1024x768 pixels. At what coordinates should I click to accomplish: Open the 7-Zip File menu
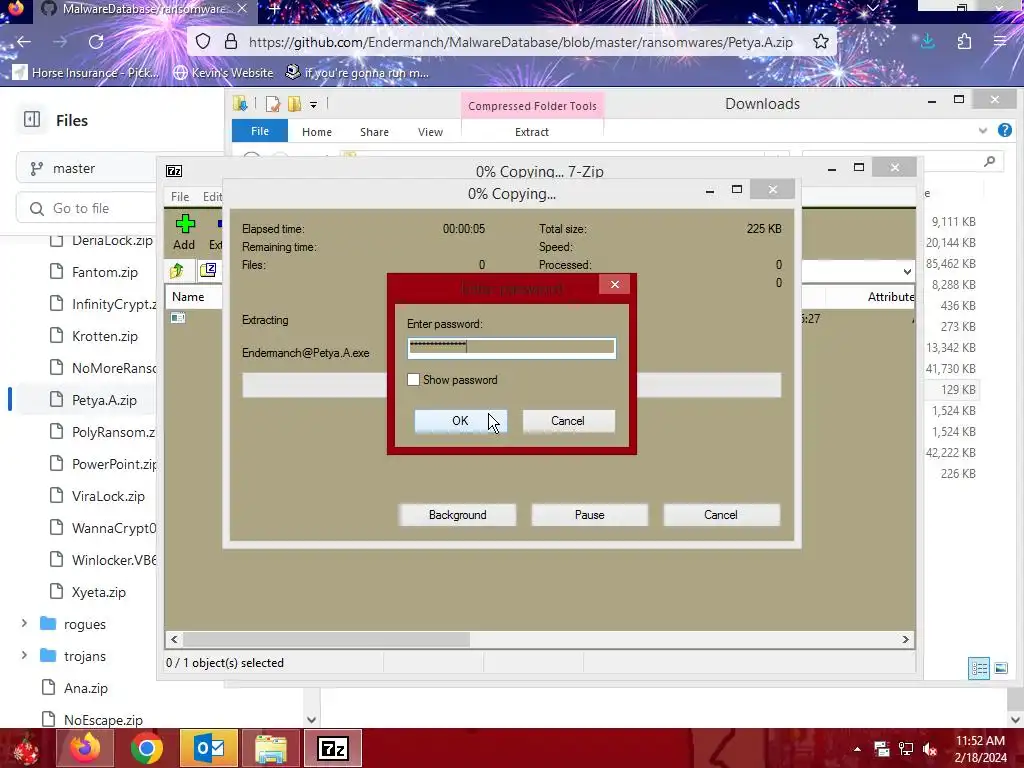[180, 197]
